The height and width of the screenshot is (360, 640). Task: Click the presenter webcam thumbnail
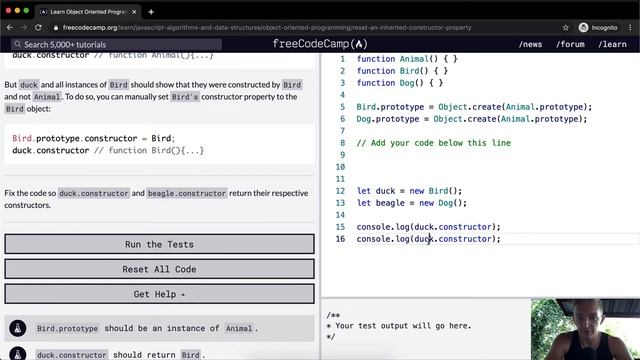coord(585,329)
